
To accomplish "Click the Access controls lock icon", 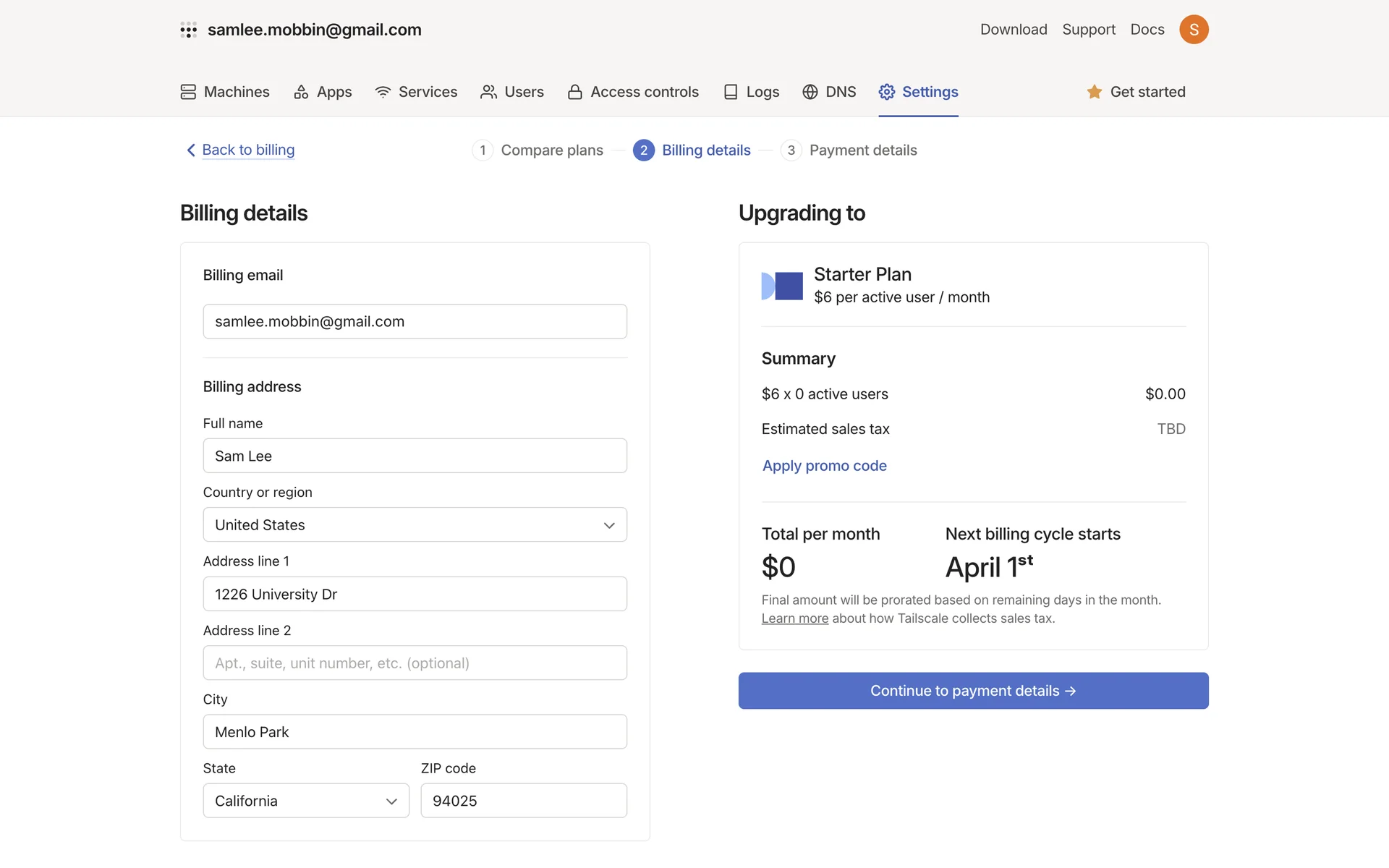I will tap(575, 92).
